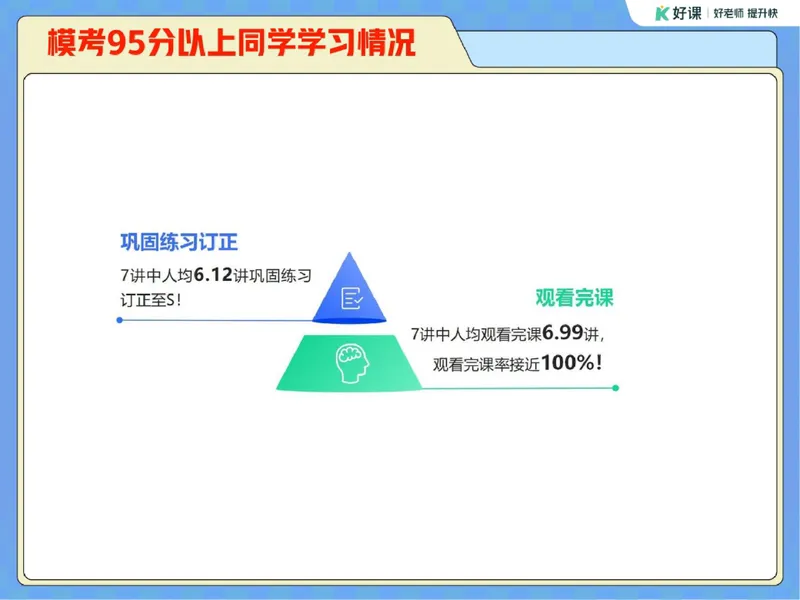This screenshot has width=800, height=600.
Task: Click the line 观看完课率接近100%!
Action: pyautogui.click(x=518, y=364)
